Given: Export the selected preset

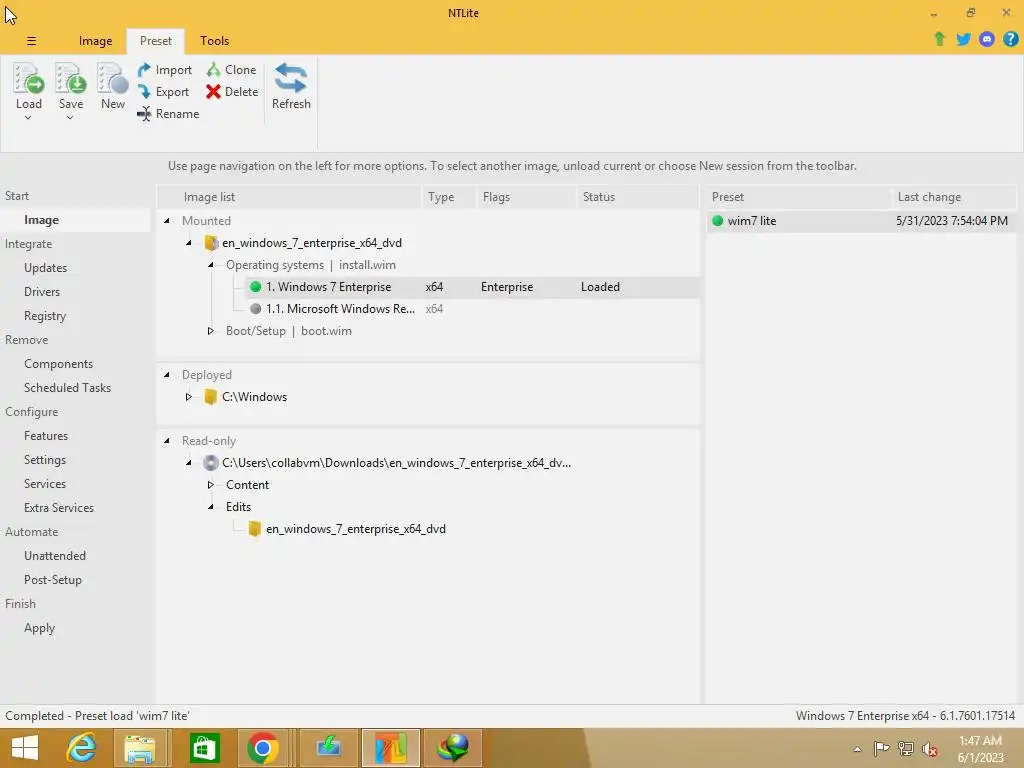Looking at the screenshot, I should click(x=163, y=92).
